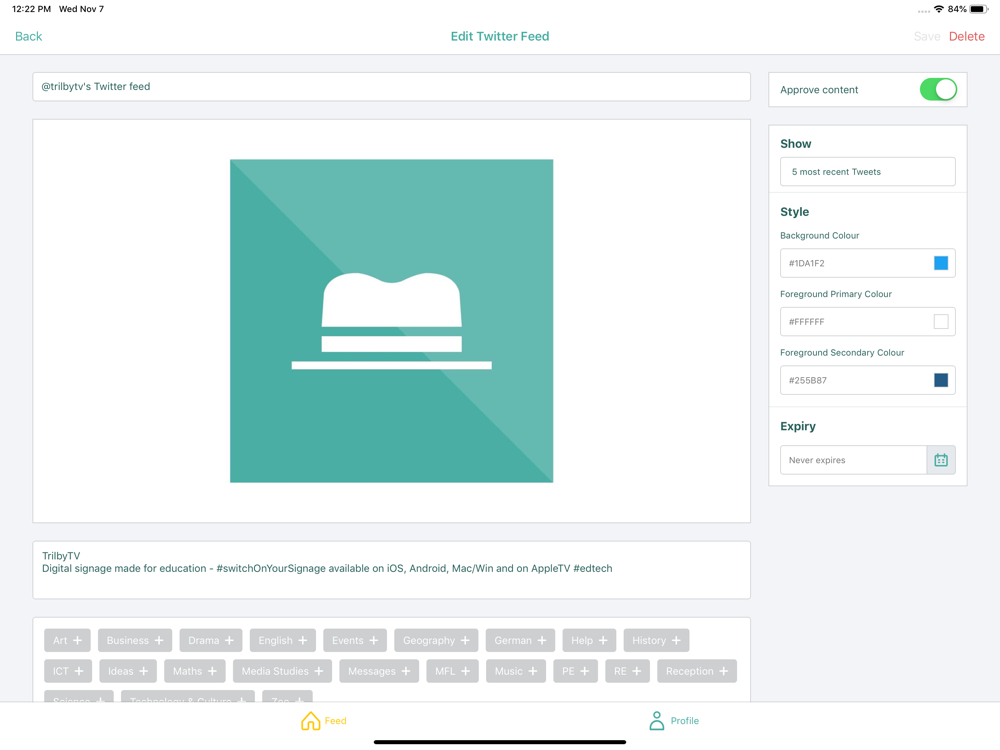Screen dimensions: 1000x750
Task: Click the plus icon on Music tag
Action: pos(533,671)
